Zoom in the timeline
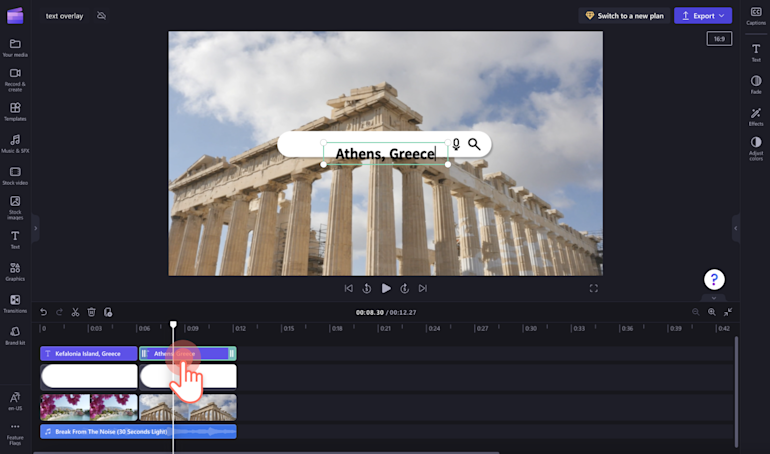The image size is (770, 454). (712, 312)
